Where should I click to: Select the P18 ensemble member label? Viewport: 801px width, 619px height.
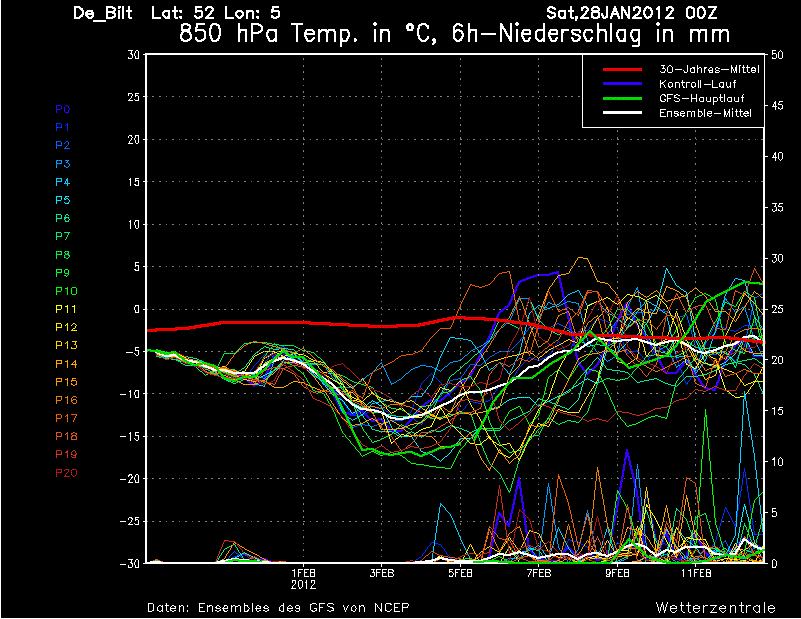[66, 437]
